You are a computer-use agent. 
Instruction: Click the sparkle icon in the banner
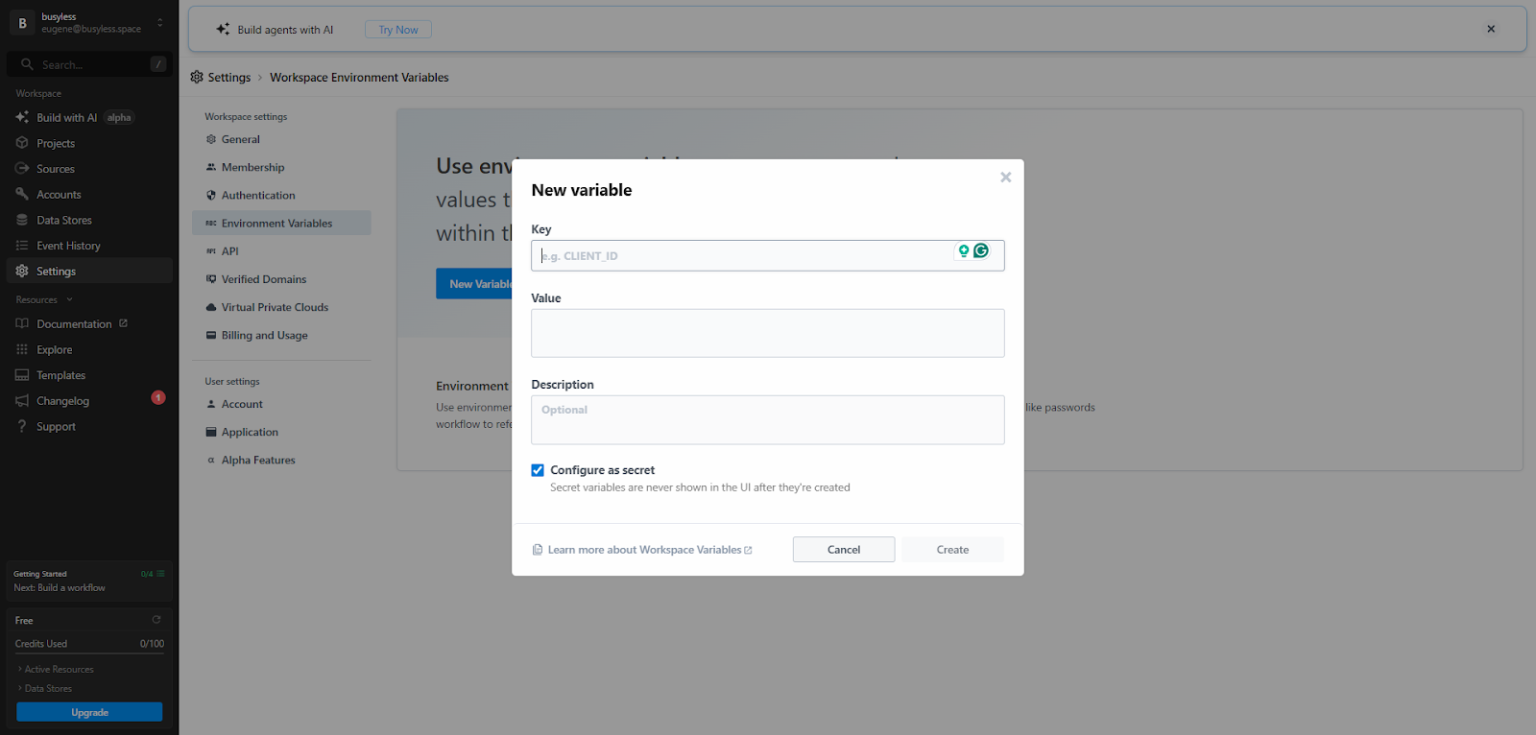click(223, 30)
